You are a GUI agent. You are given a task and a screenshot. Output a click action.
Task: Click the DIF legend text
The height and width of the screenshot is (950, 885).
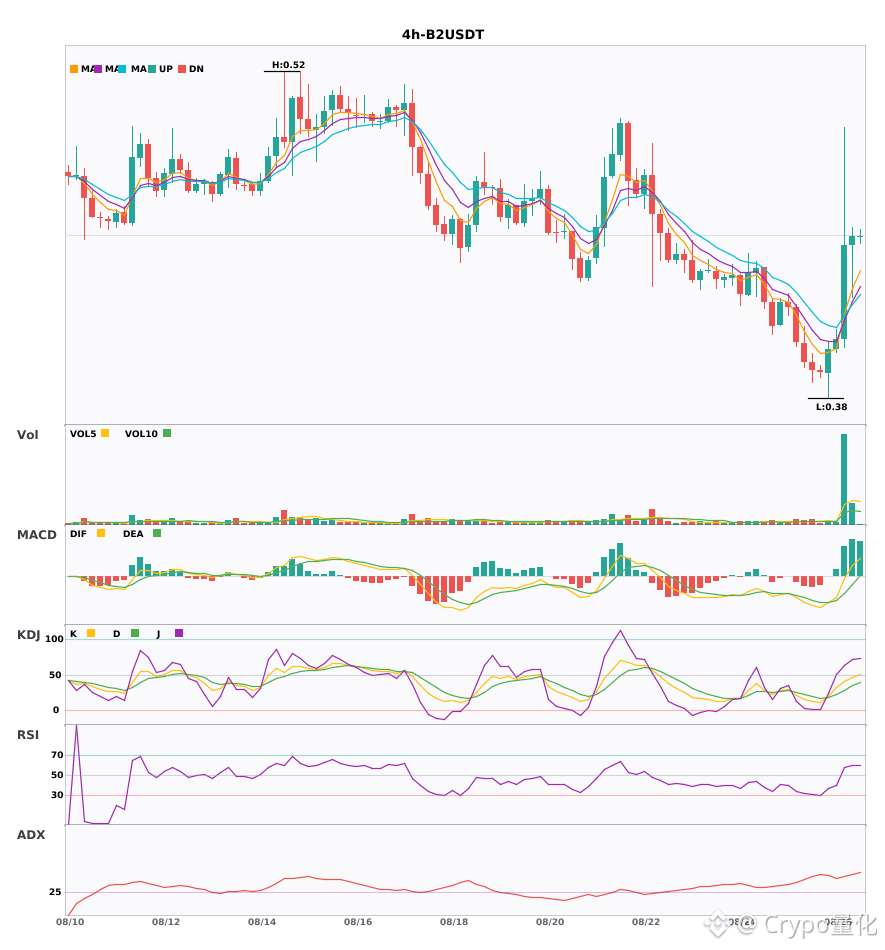(78, 534)
